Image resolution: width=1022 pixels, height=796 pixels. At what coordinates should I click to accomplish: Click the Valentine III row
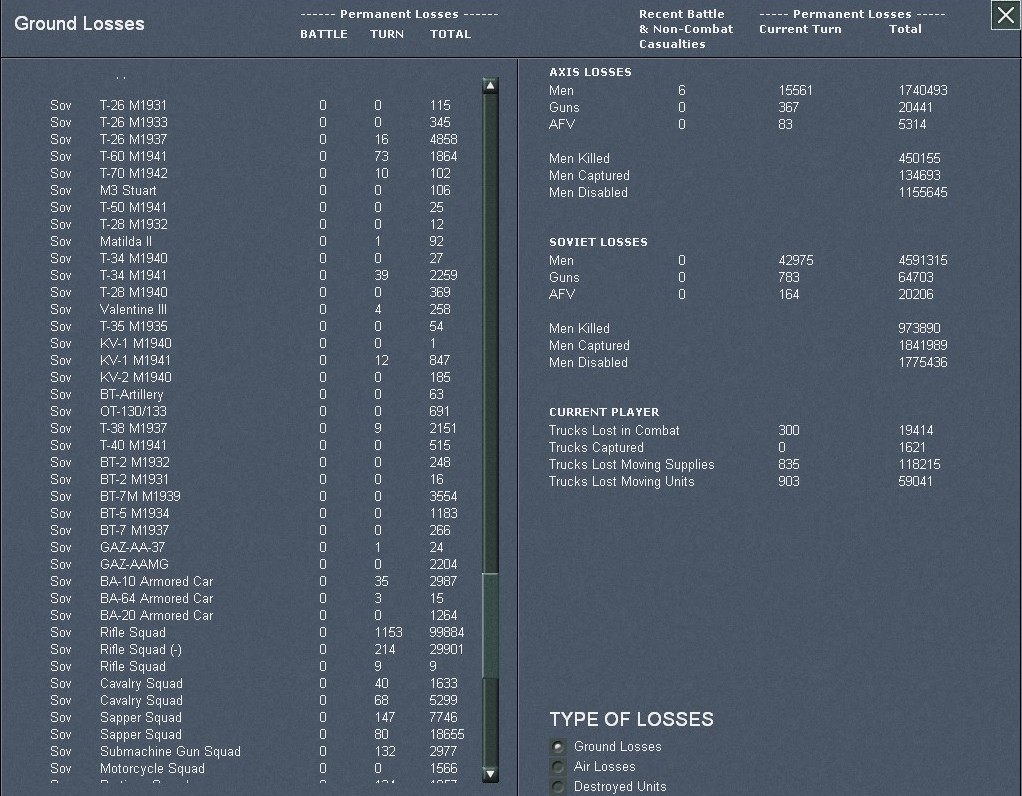pyautogui.click(x=133, y=309)
